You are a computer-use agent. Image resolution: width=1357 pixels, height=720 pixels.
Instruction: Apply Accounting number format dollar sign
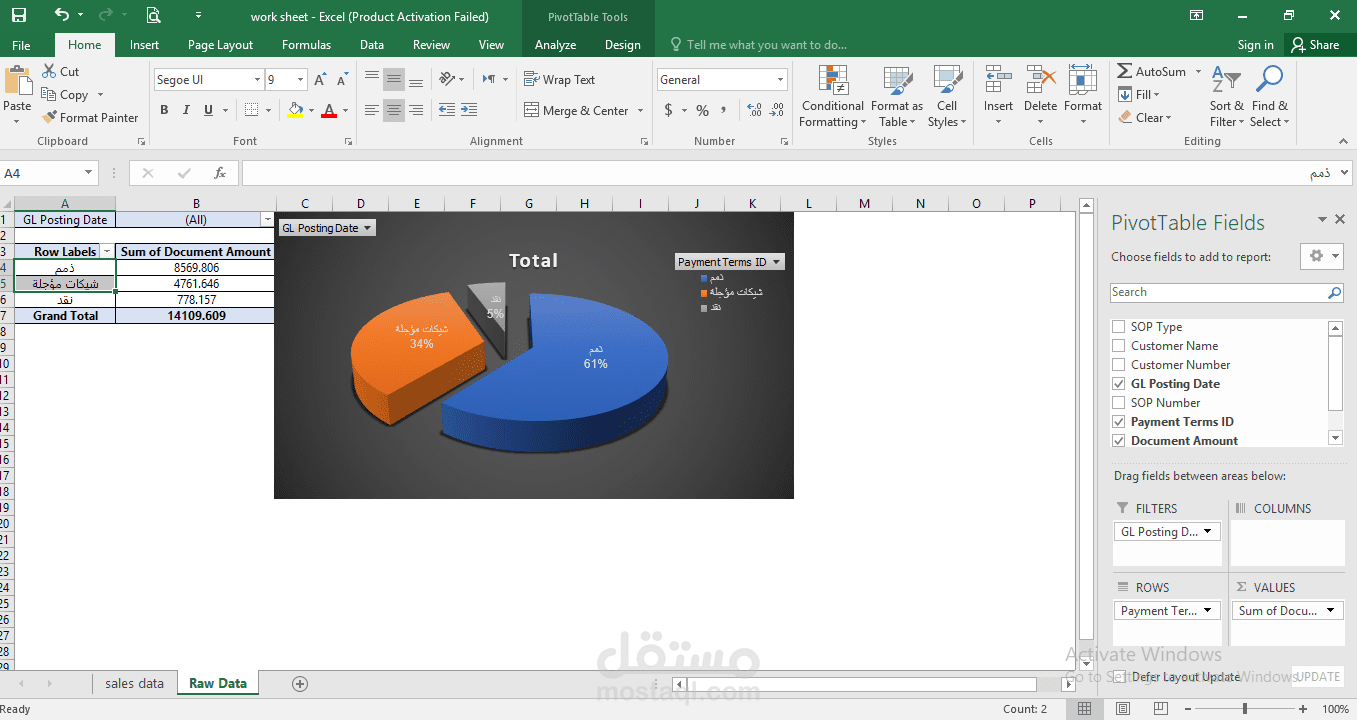[669, 110]
